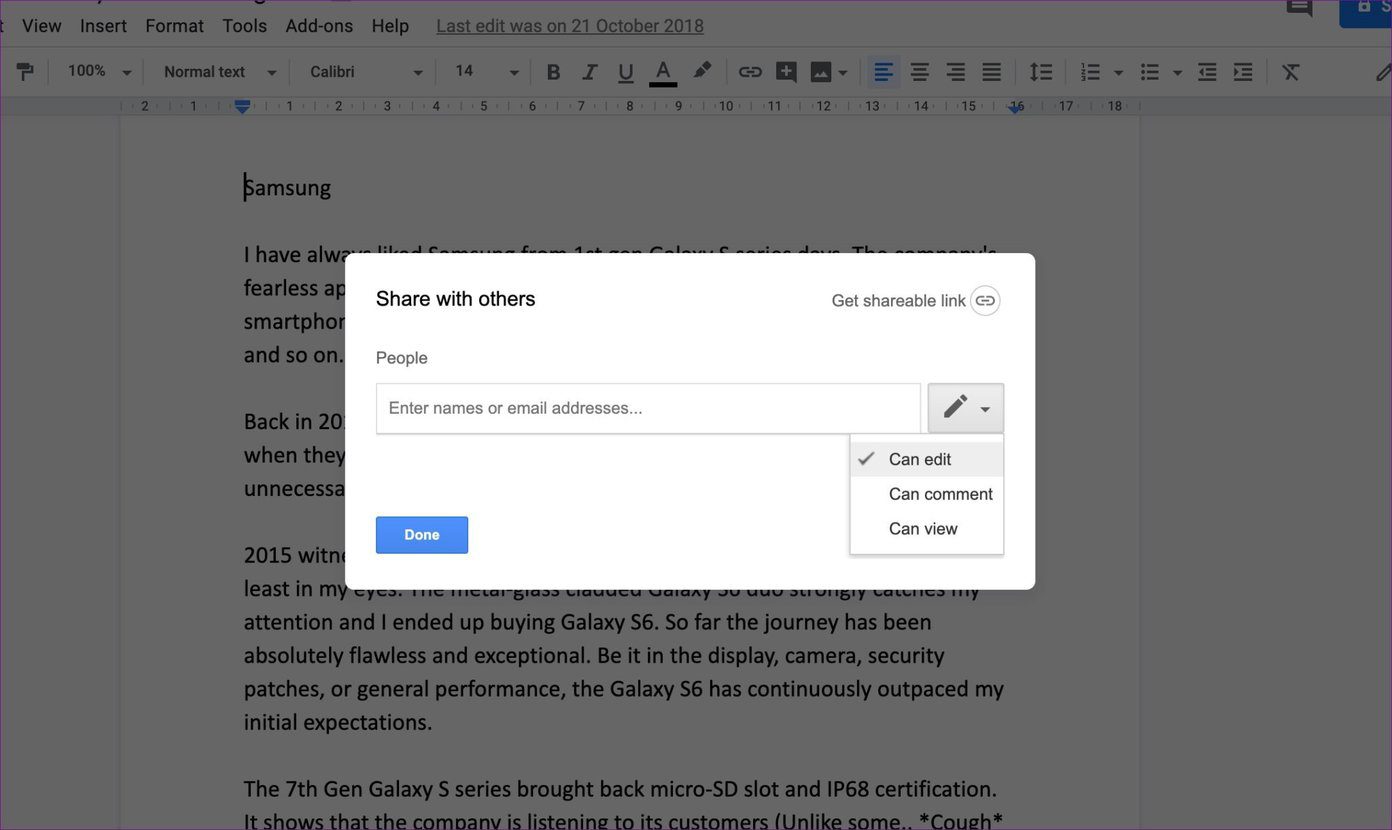Insert a link using the toolbar chain icon
The image size is (1392, 830).
pyautogui.click(x=750, y=72)
